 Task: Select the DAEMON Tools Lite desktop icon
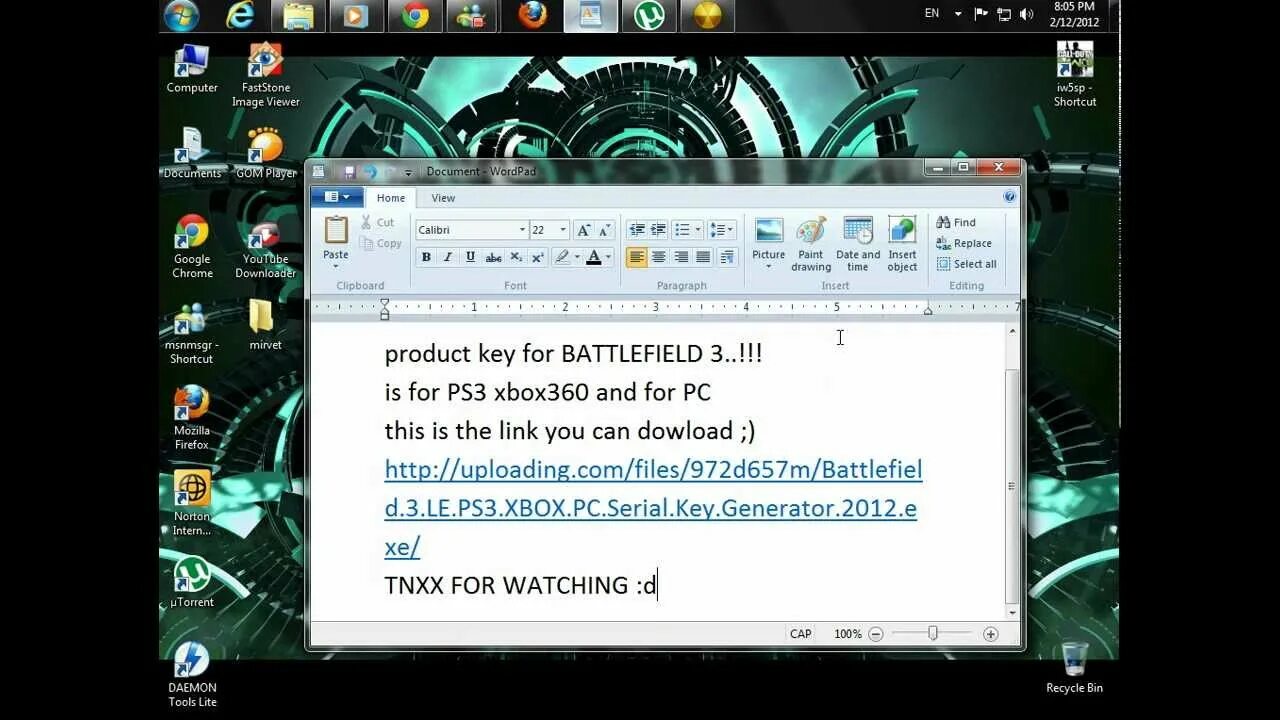click(192, 674)
